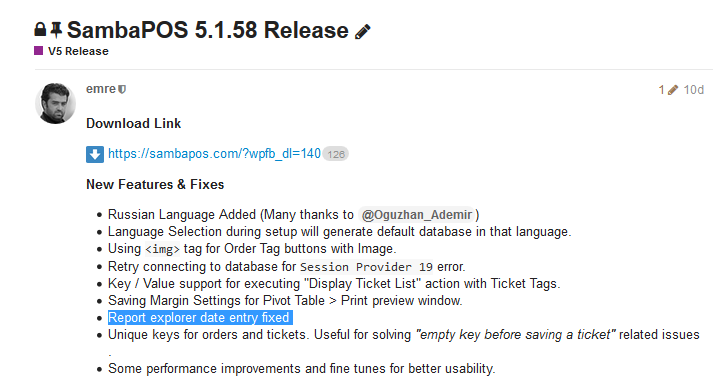
Task: Open the sambapos.com download link
Action: (214, 154)
